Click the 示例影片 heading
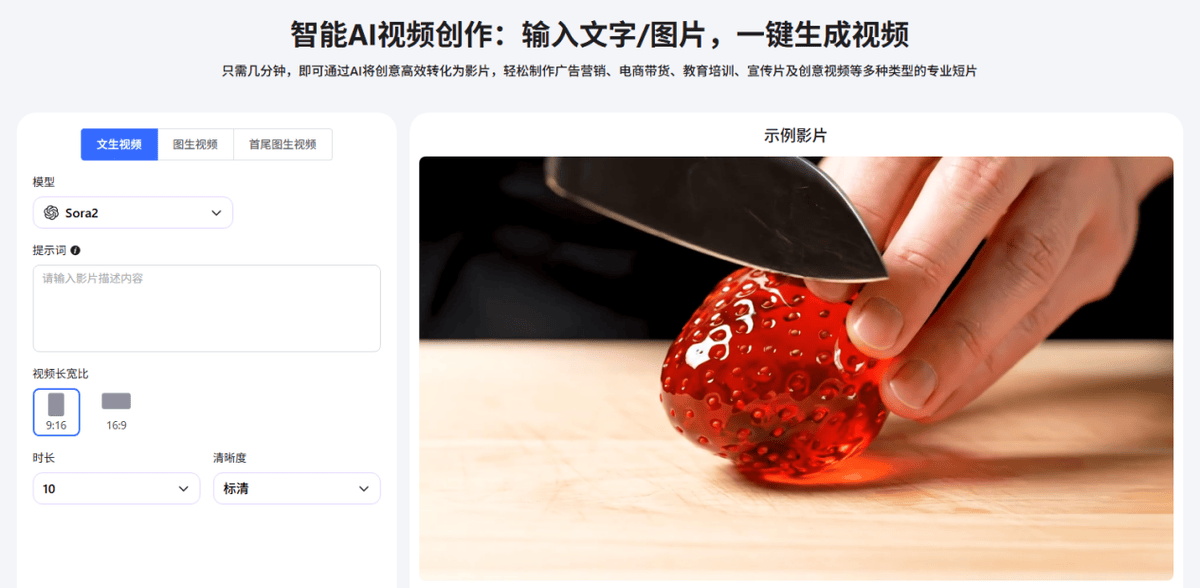 point(796,135)
